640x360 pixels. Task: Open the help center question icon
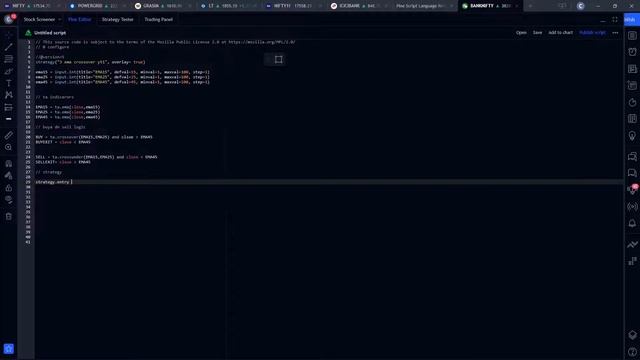(632, 352)
